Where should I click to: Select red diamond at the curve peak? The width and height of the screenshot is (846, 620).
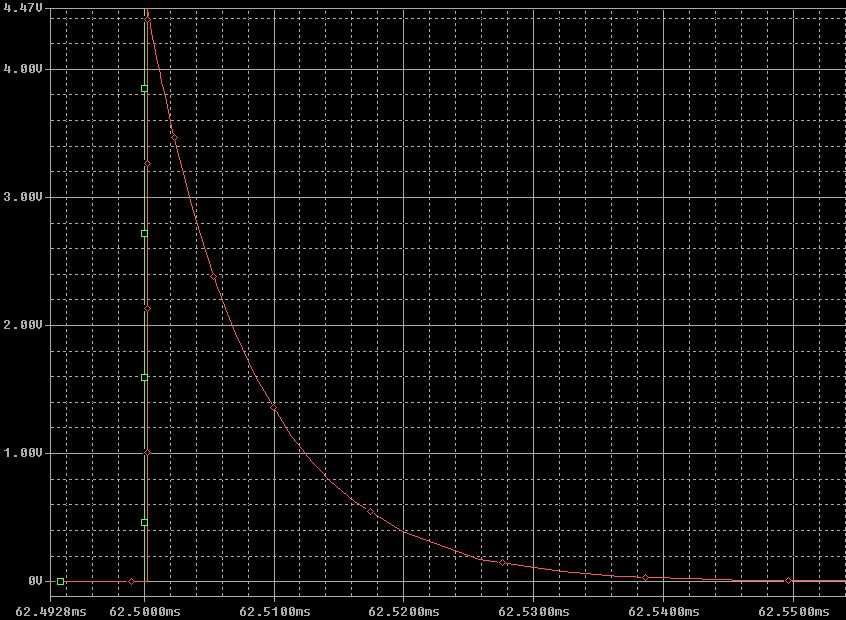pos(147,19)
